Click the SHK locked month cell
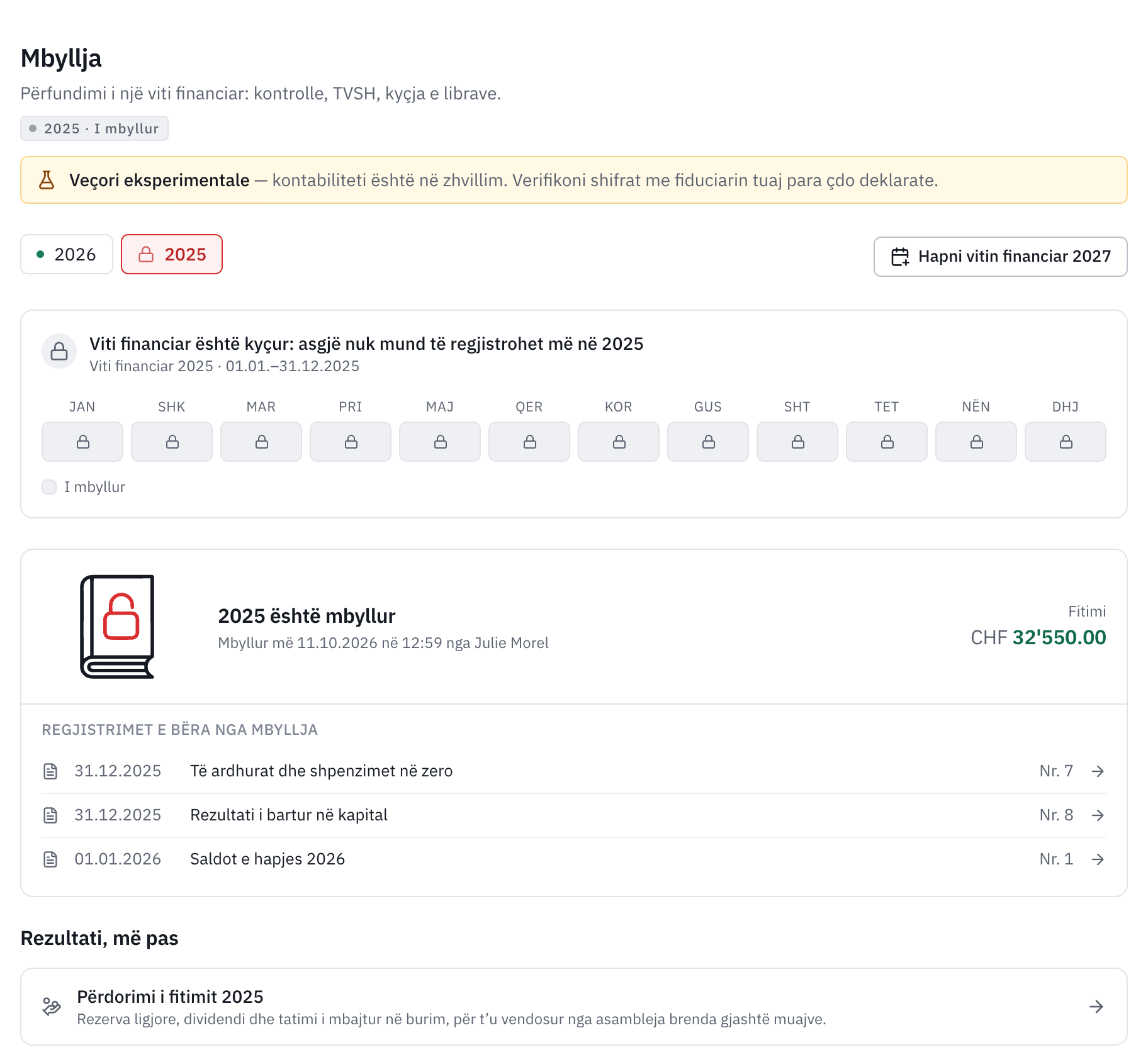Screen dimensions: 1148x1062 click(x=172, y=442)
